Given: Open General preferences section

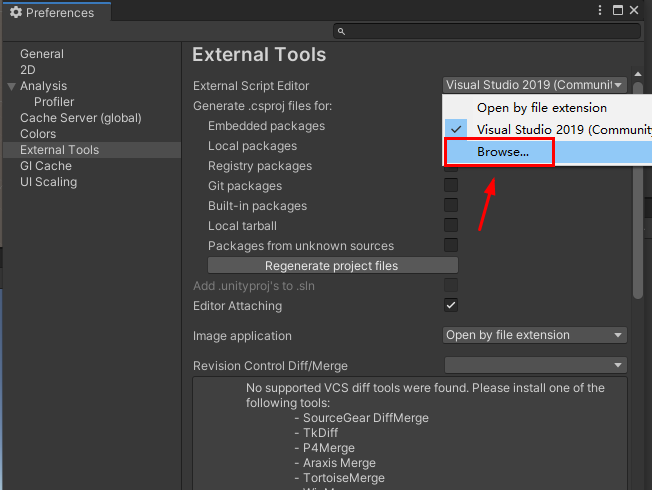Looking at the screenshot, I should (x=42, y=54).
